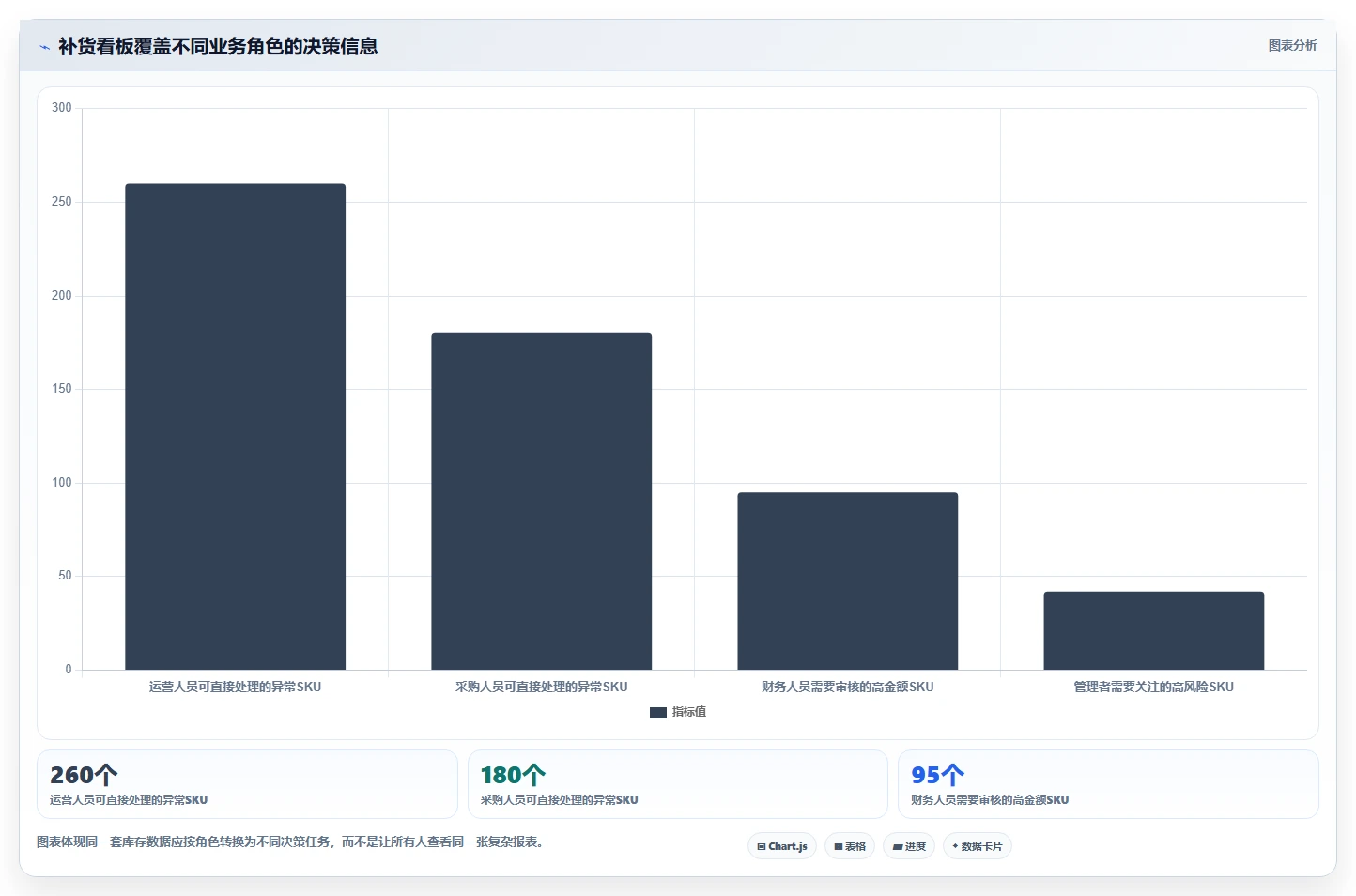Image resolution: width=1356 pixels, height=896 pixels.
Task: Click x-axis label 财务人员需要审核的高金额SKU
Action: pyautogui.click(x=848, y=687)
